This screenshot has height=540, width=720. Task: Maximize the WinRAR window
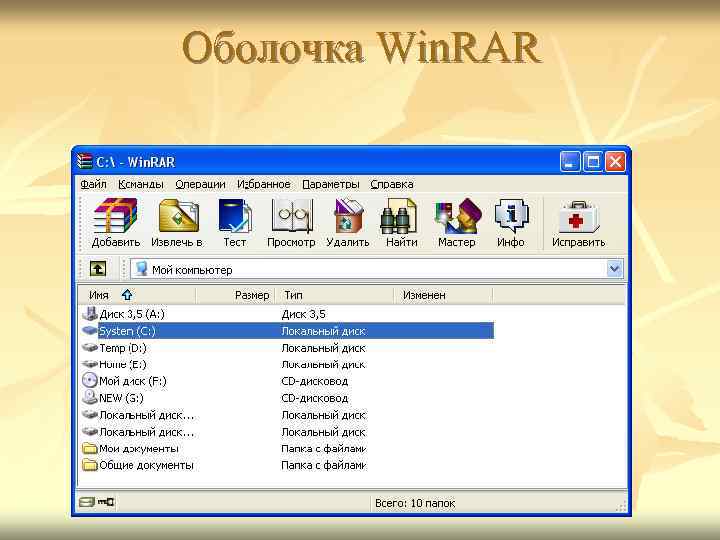click(x=593, y=162)
